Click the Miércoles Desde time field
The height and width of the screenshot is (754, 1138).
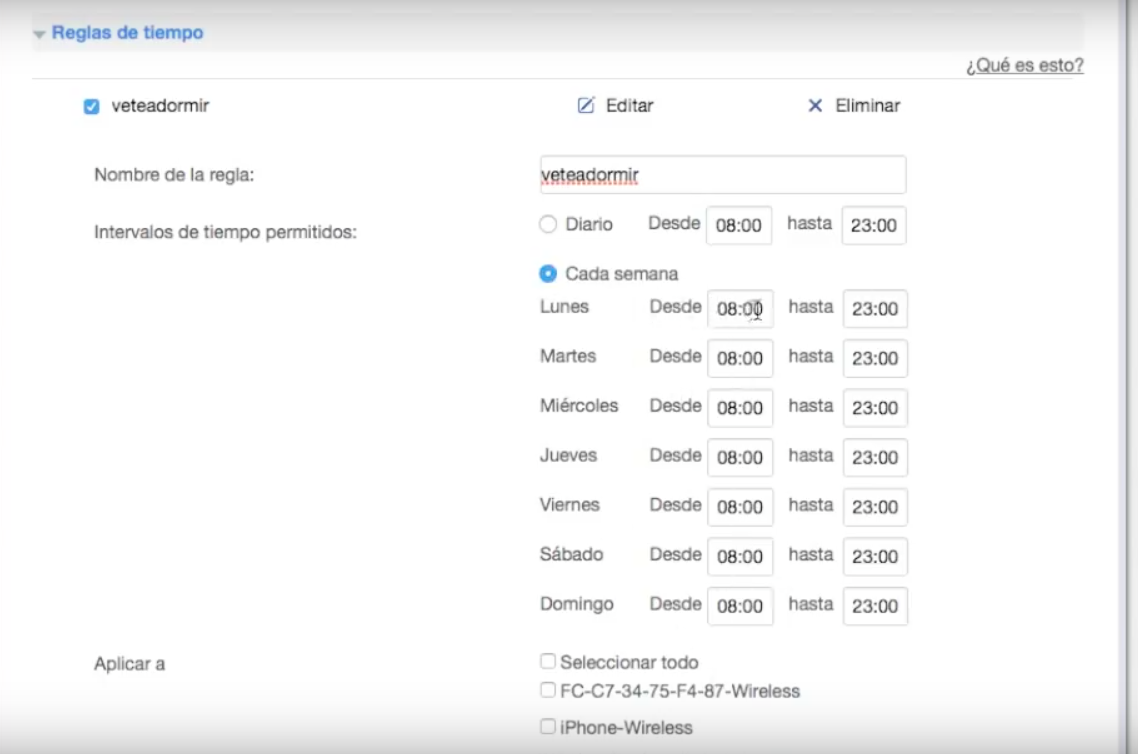(740, 407)
